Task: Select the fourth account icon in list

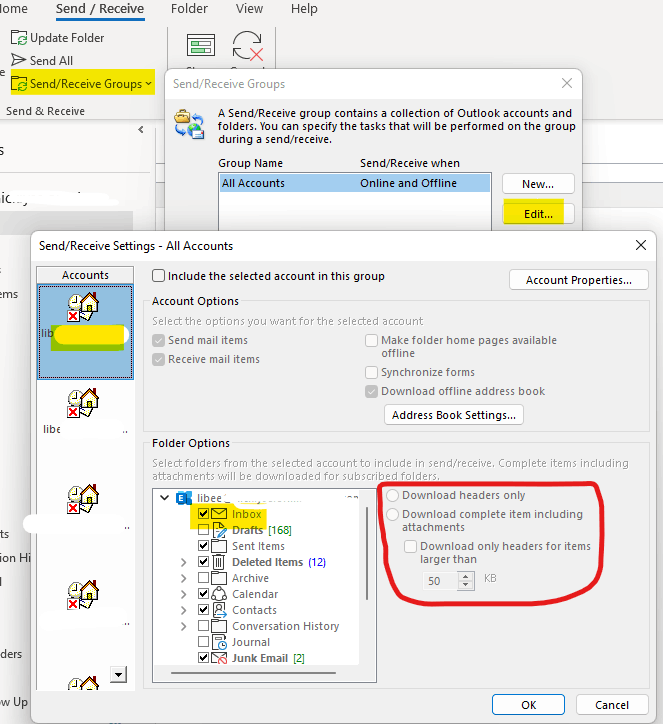Action: point(83,595)
